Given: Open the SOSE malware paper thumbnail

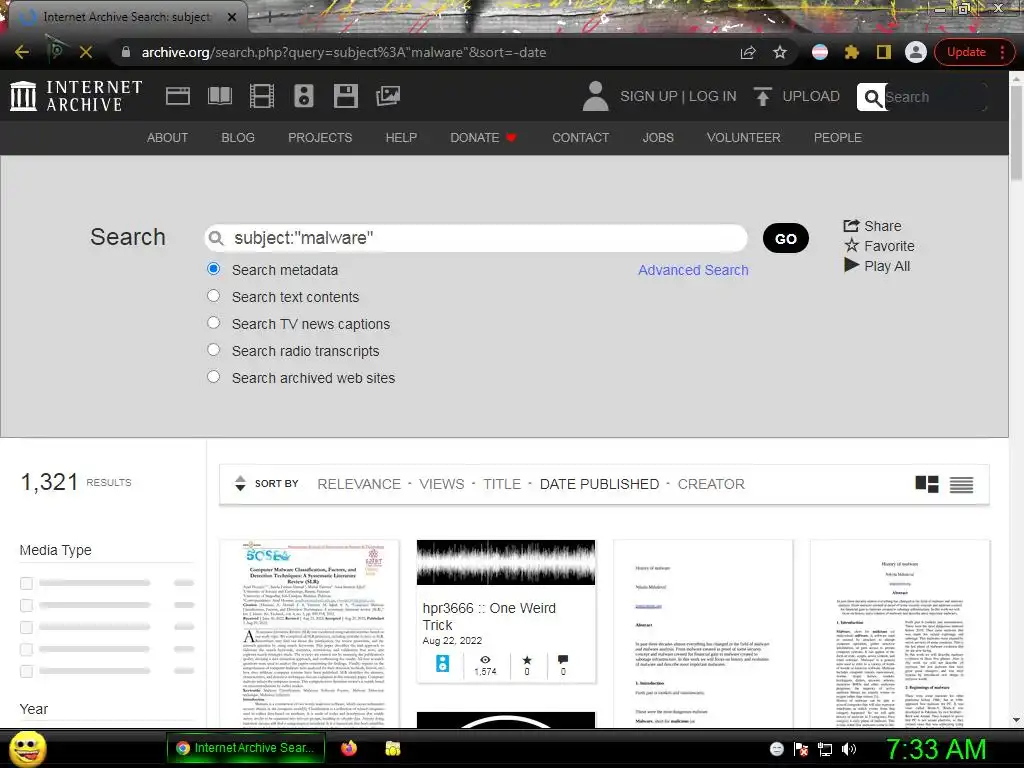Looking at the screenshot, I should [309, 633].
